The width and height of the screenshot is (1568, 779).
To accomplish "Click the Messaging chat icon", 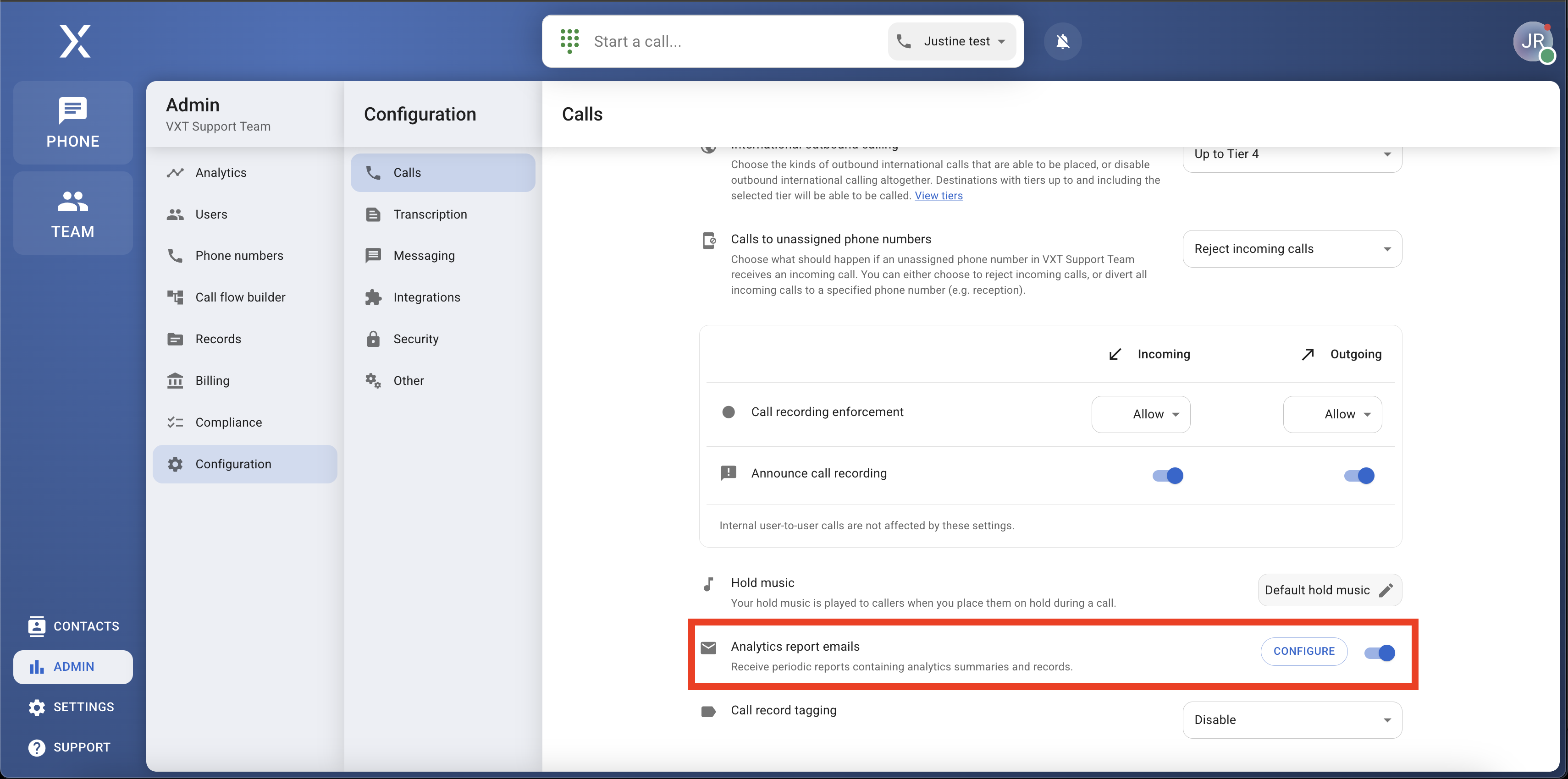I will pos(373,256).
